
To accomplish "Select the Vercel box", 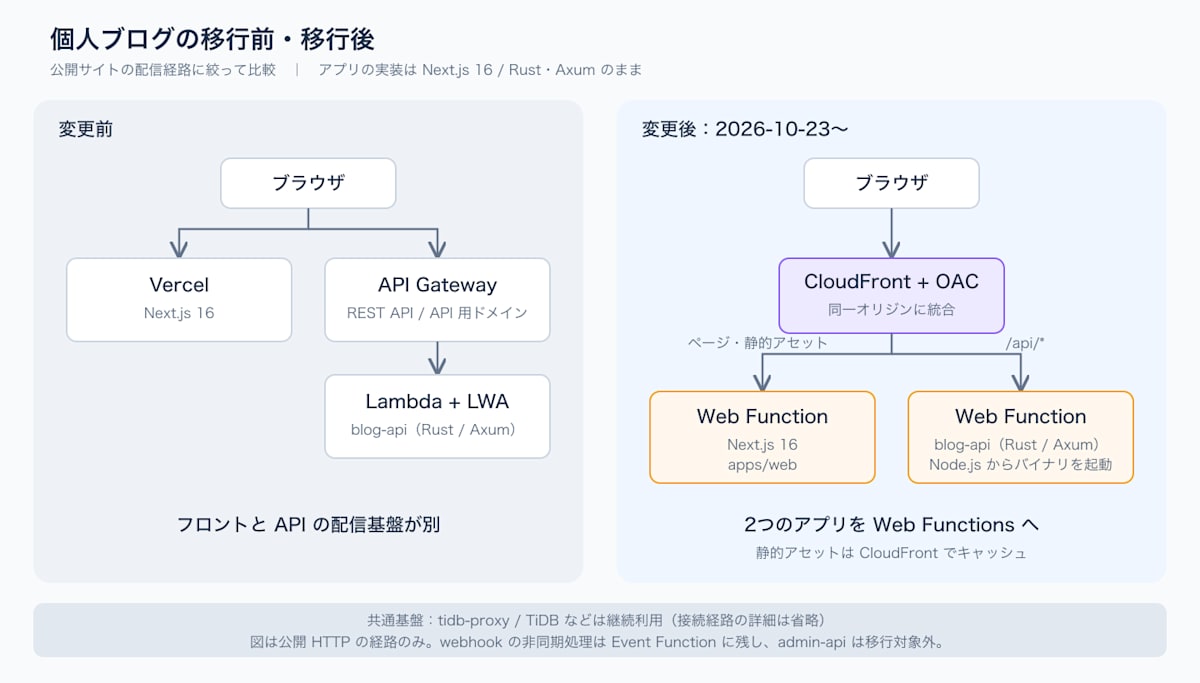I will [179, 300].
